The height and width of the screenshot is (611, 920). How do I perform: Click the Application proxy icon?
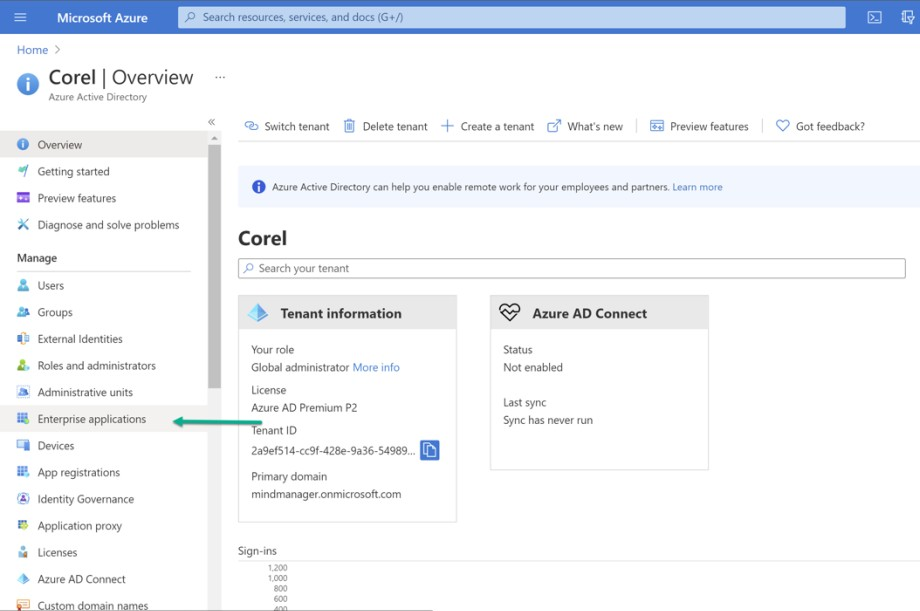[23, 525]
